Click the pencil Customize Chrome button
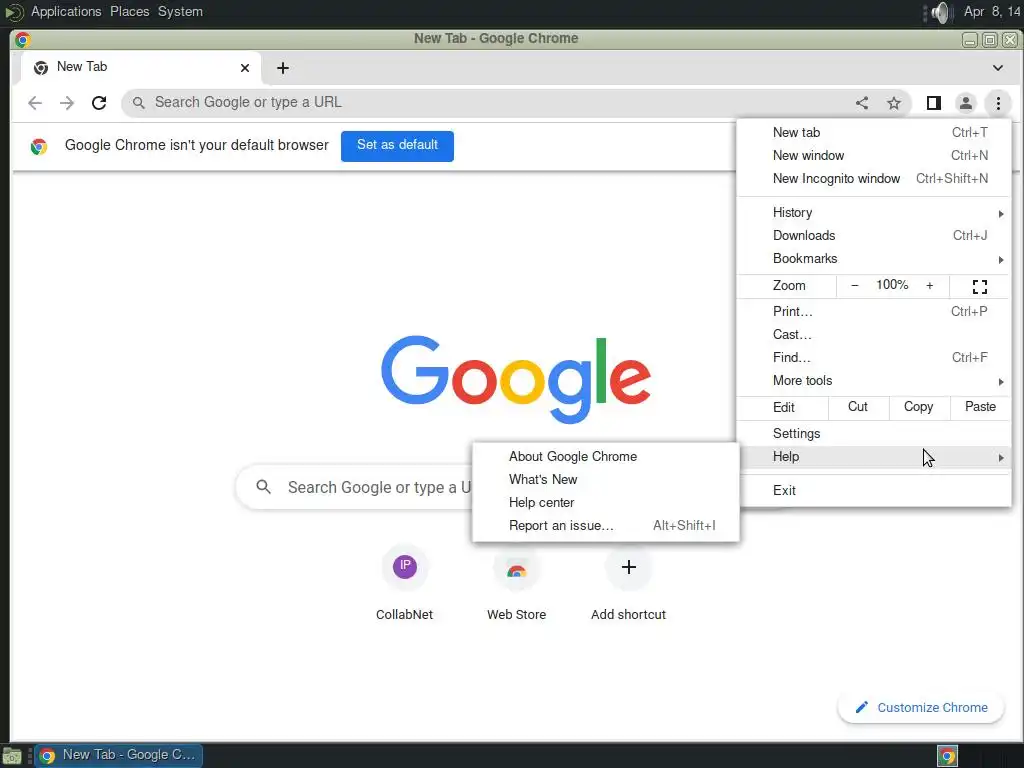 [x=921, y=708]
